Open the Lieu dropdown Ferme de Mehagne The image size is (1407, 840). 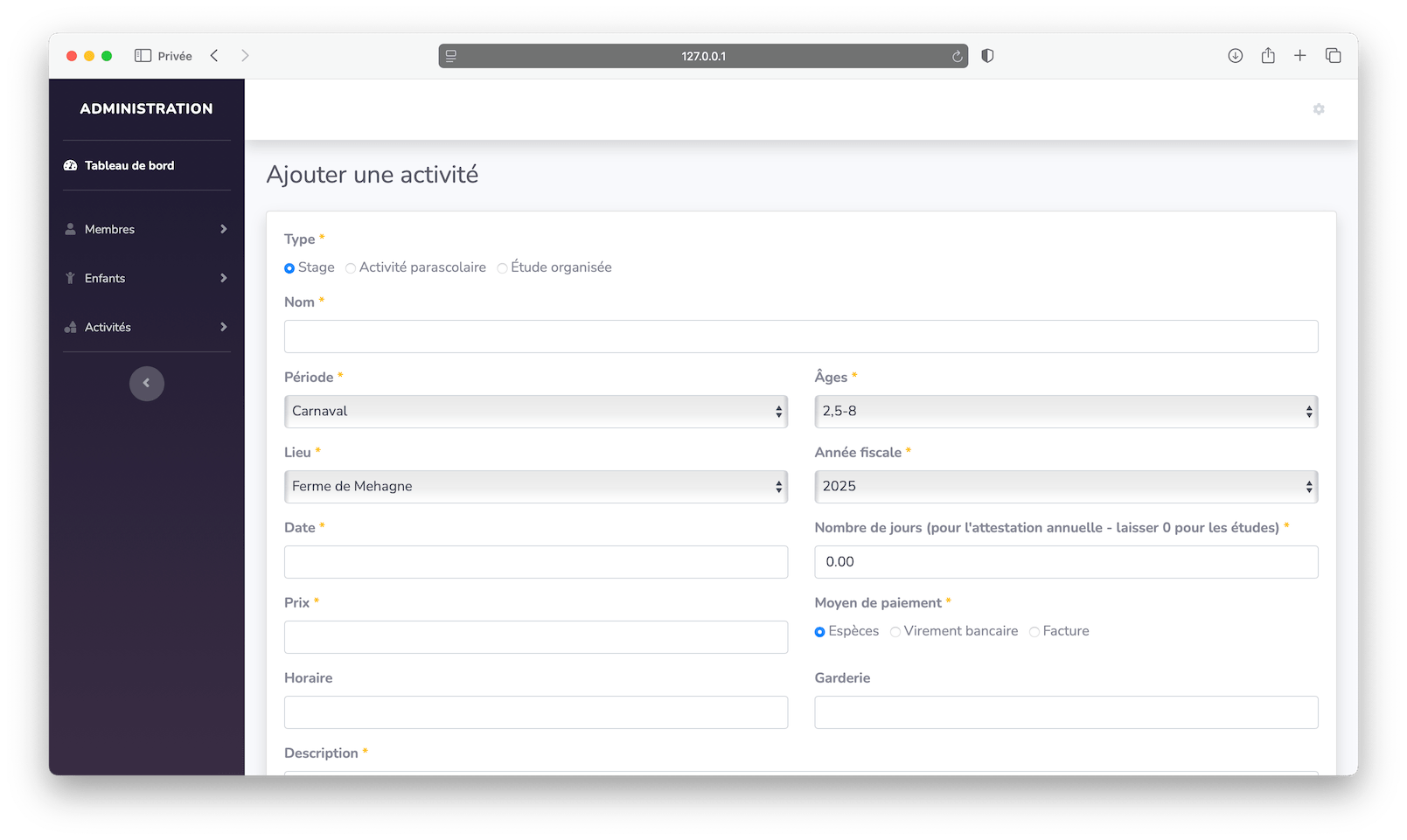pyautogui.click(x=536, y=487)
